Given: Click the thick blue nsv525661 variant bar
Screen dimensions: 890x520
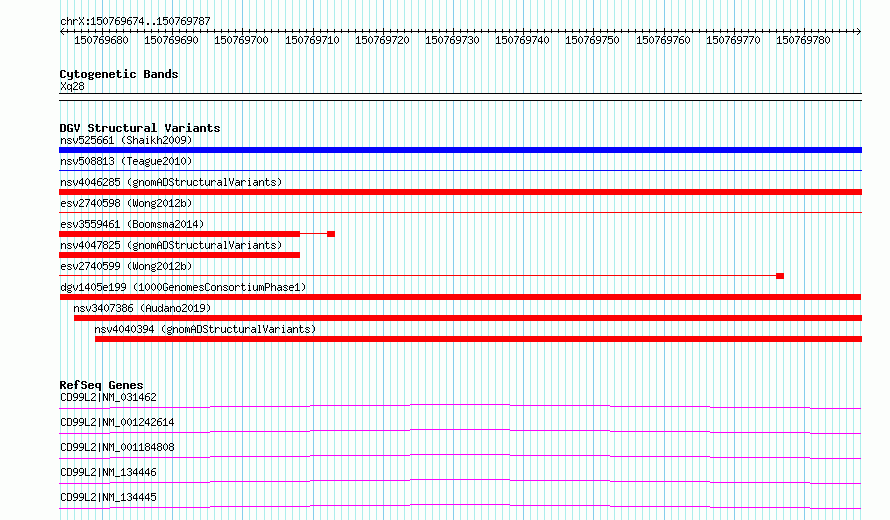Looking at the screenshot, I should point(460,150).
